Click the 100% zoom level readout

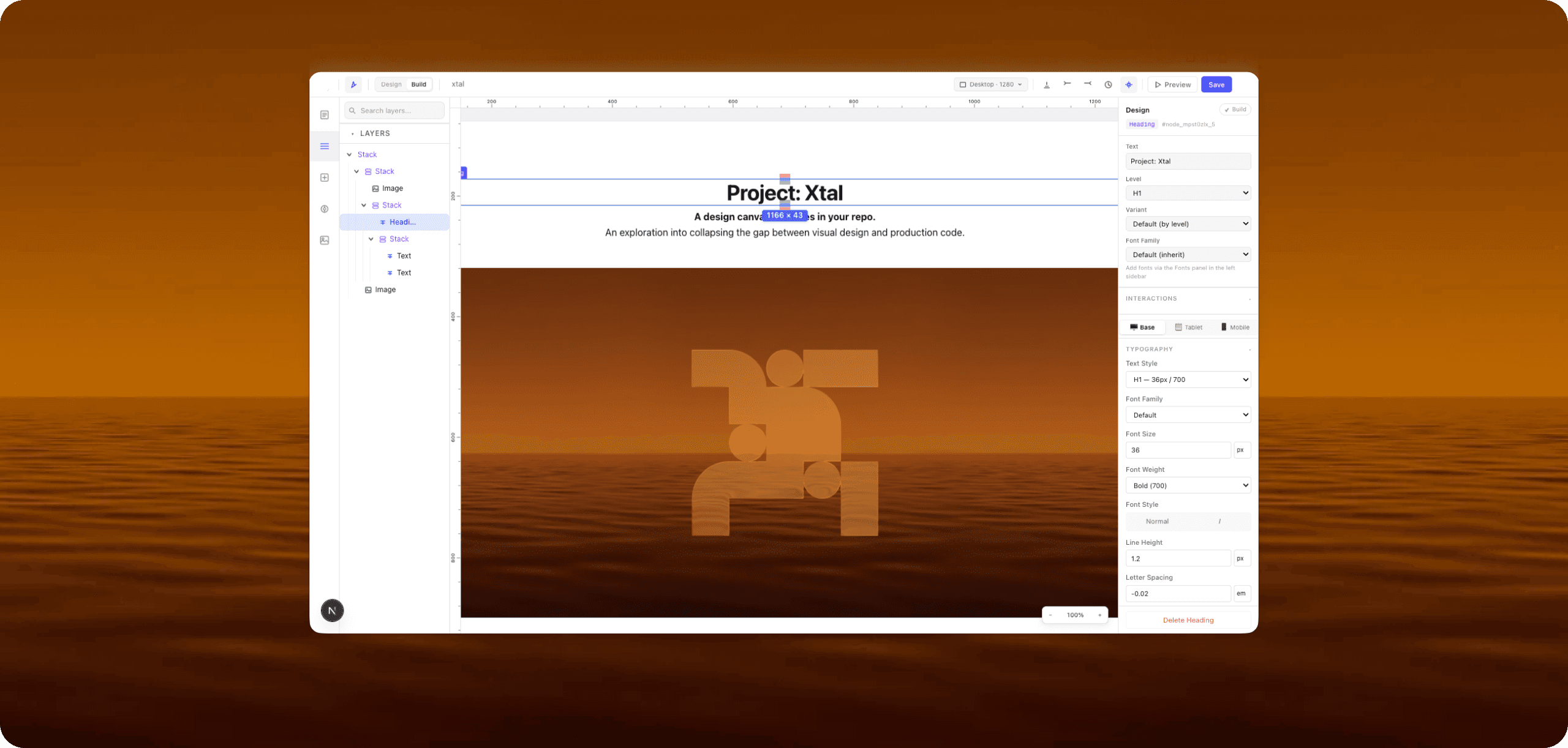click(x=1075, y=615)
